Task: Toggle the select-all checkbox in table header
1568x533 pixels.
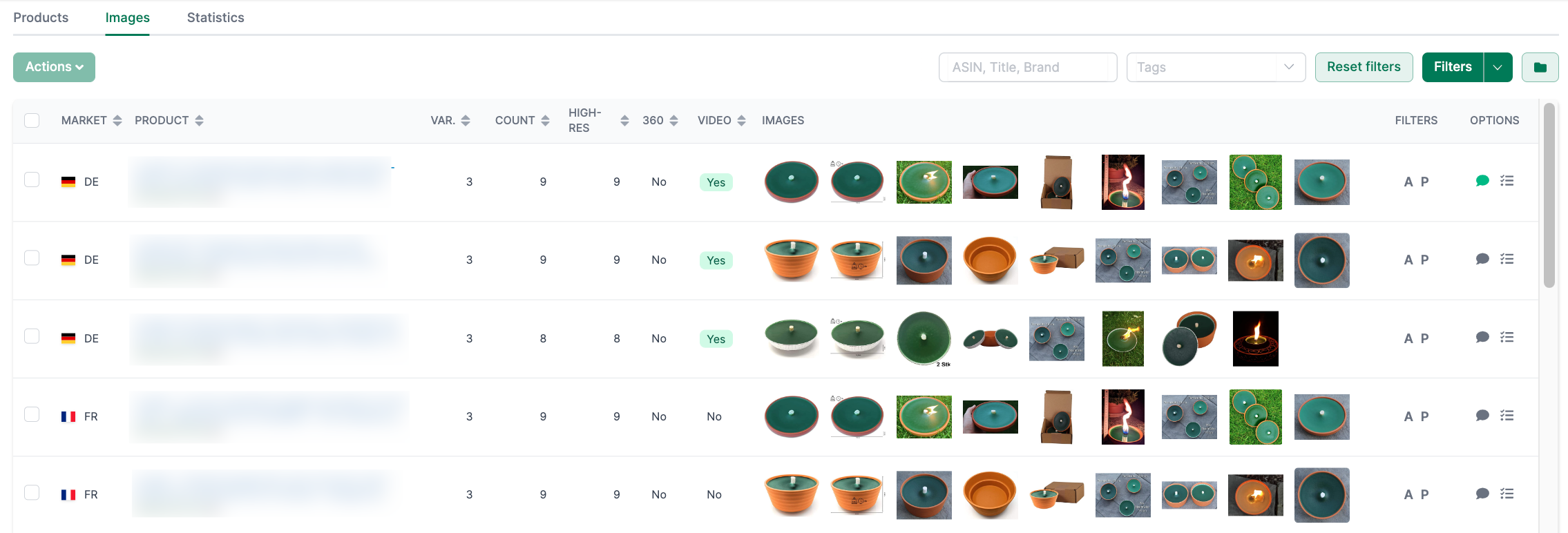Action: point(32,120)
